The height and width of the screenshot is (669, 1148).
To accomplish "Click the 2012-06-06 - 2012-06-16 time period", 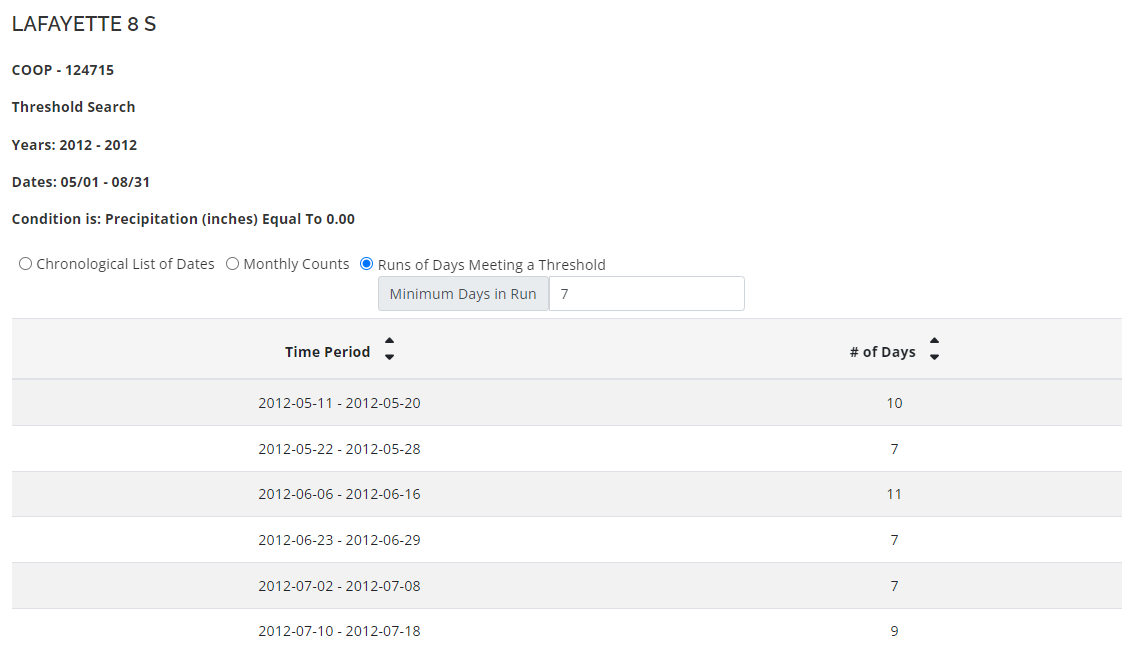I will pyautogui.click(x=339, y=494).
